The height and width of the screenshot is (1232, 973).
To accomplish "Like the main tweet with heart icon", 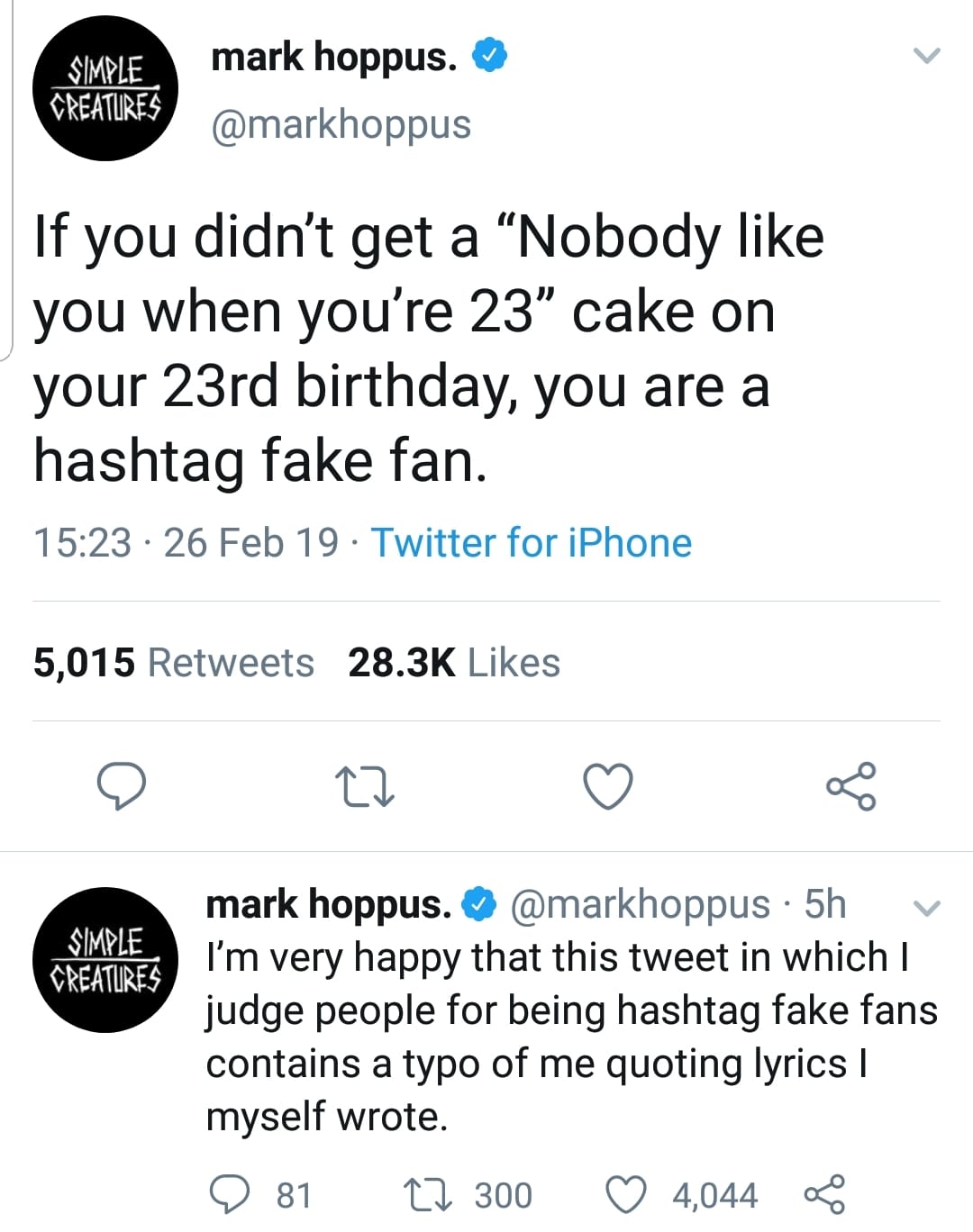I will [608, 786].
